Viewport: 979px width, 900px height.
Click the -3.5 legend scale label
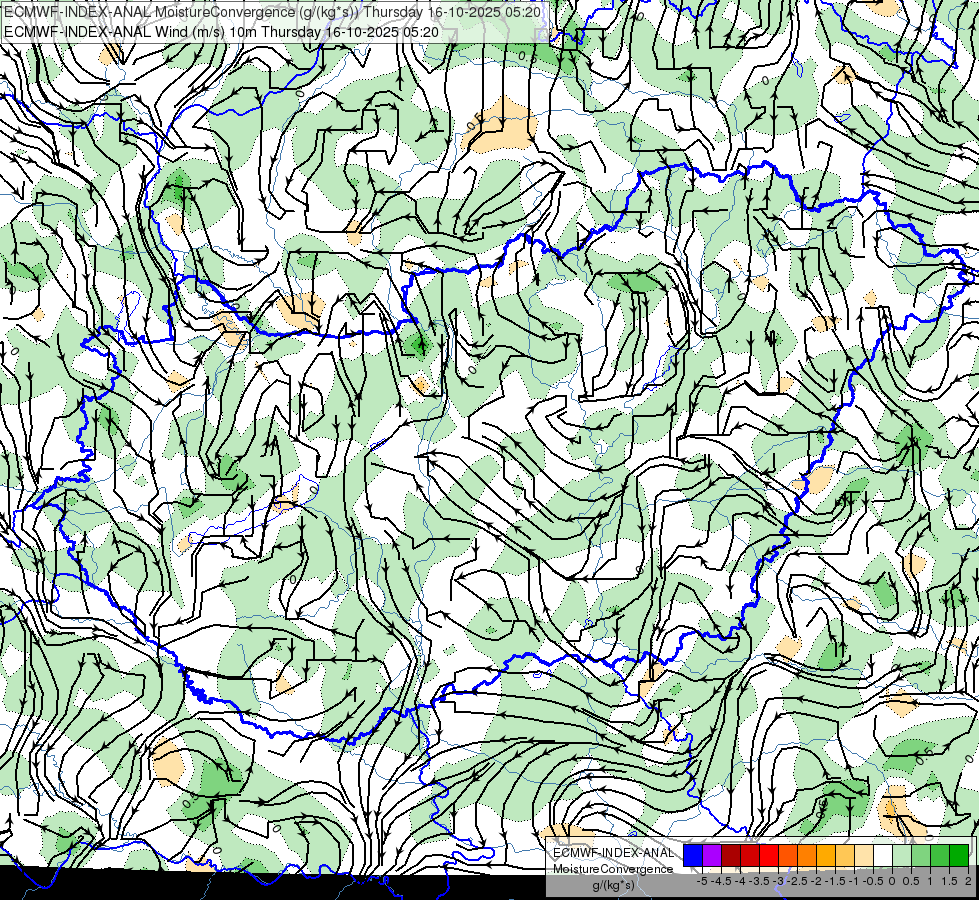759,881
